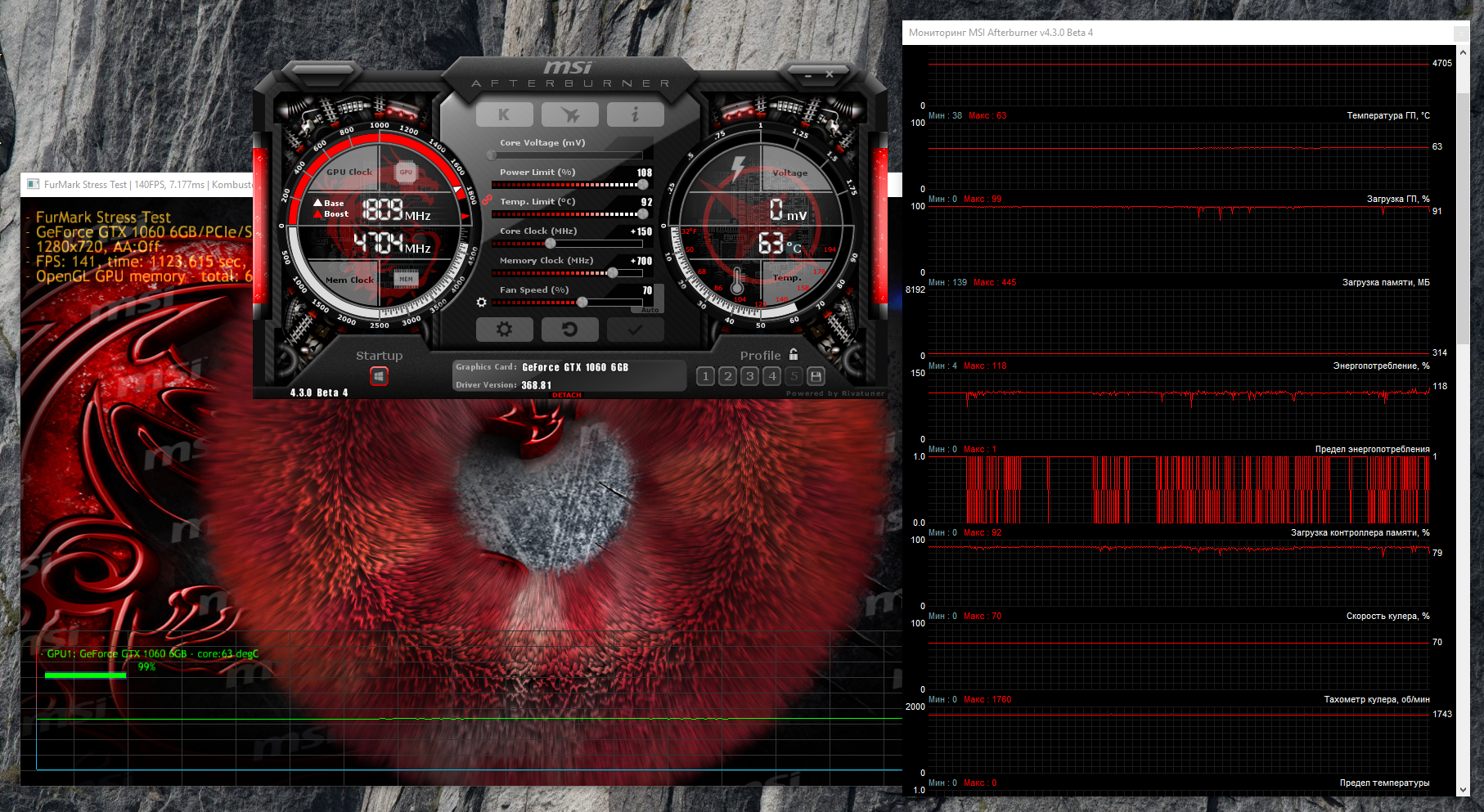Click the Power Limit value 108
Viewport: 1484px width, 812px height.
click(x=645, y=173)
